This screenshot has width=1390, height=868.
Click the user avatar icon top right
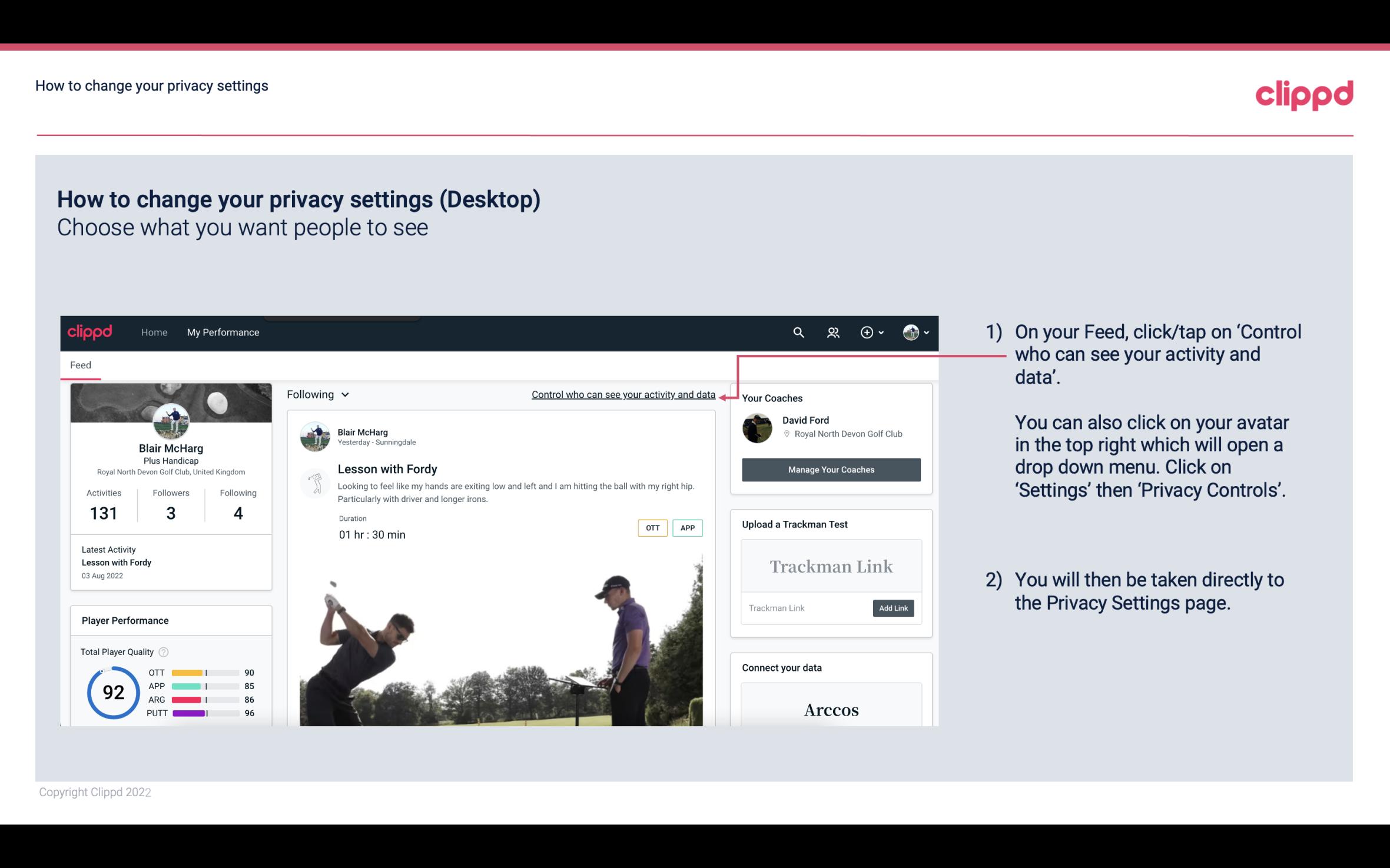[x=909, y=332]
